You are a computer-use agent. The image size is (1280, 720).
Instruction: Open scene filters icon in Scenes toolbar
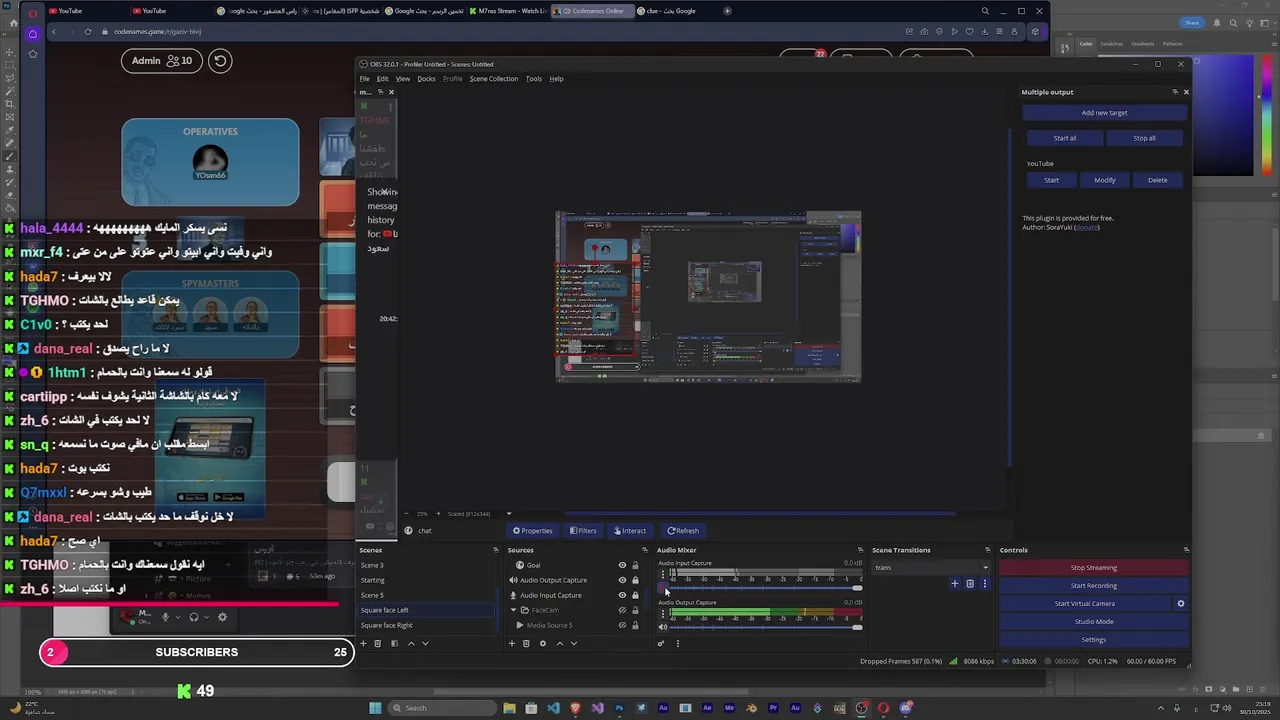pyautogui.click(x=394, y=644)
